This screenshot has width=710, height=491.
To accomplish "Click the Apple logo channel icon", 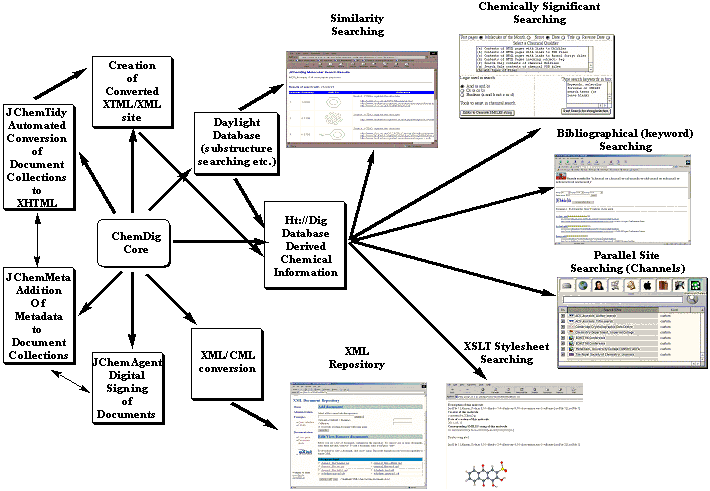I will click(x=648, y=285).
